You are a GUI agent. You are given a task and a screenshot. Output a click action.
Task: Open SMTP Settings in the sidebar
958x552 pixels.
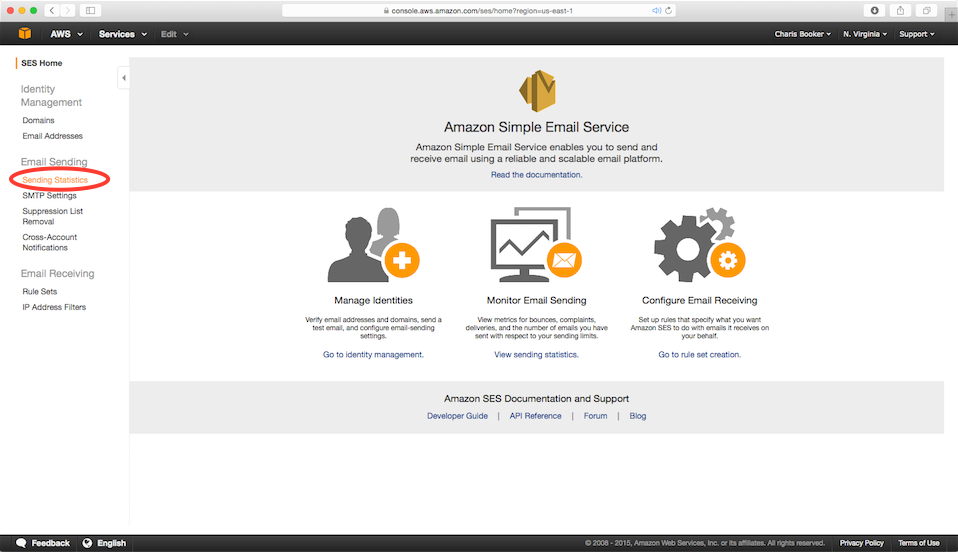[x=49, y=196]
